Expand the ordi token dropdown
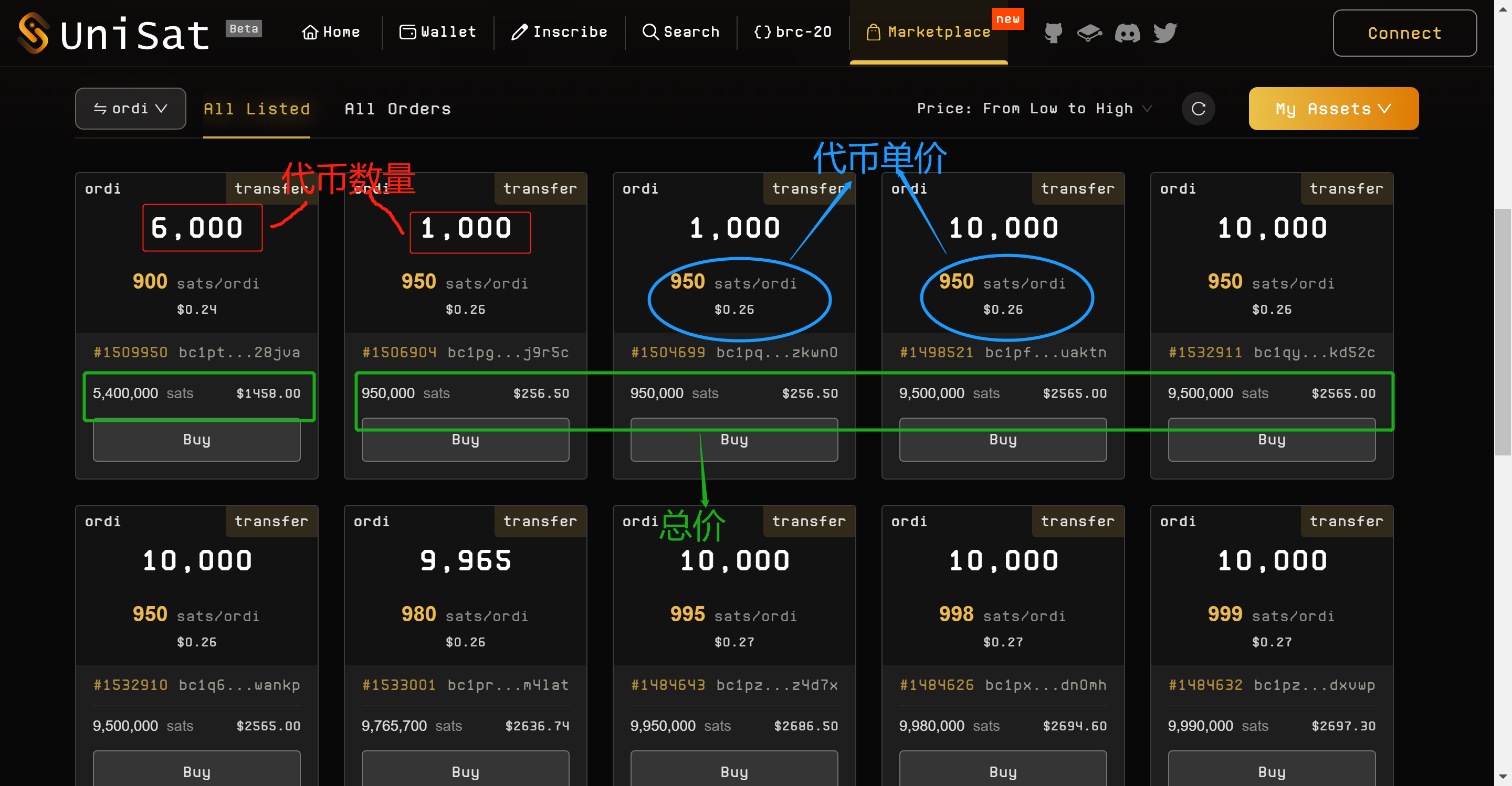 coord(130,109)
